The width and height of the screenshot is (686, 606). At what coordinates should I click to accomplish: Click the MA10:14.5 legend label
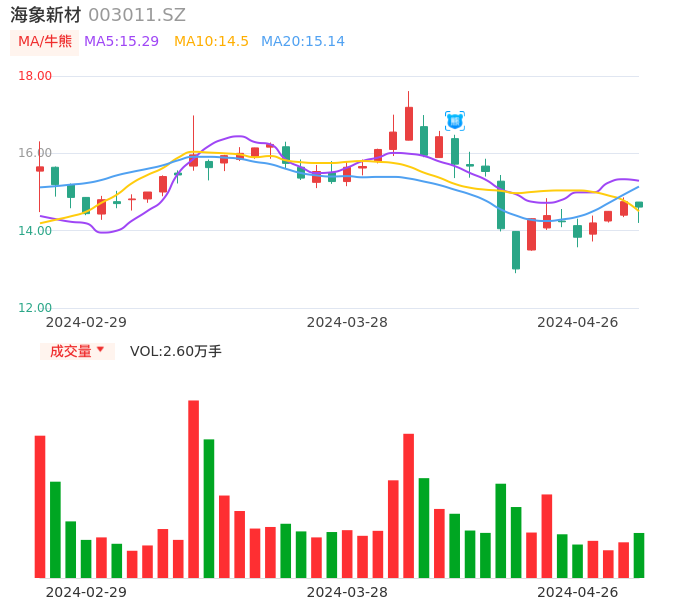click(x=211, y=42)
